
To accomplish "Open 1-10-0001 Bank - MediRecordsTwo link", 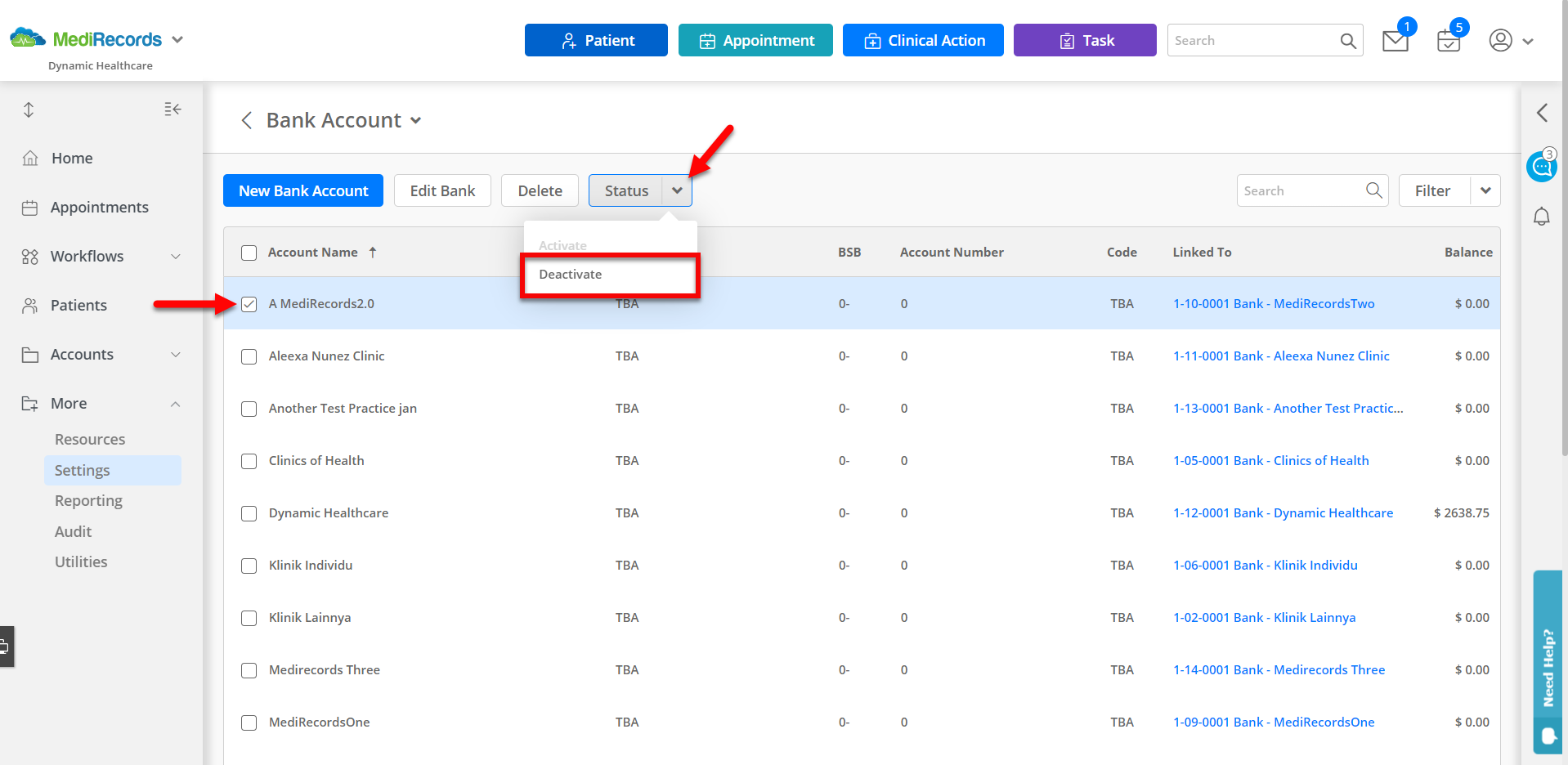I will (x=1274, y=304).
